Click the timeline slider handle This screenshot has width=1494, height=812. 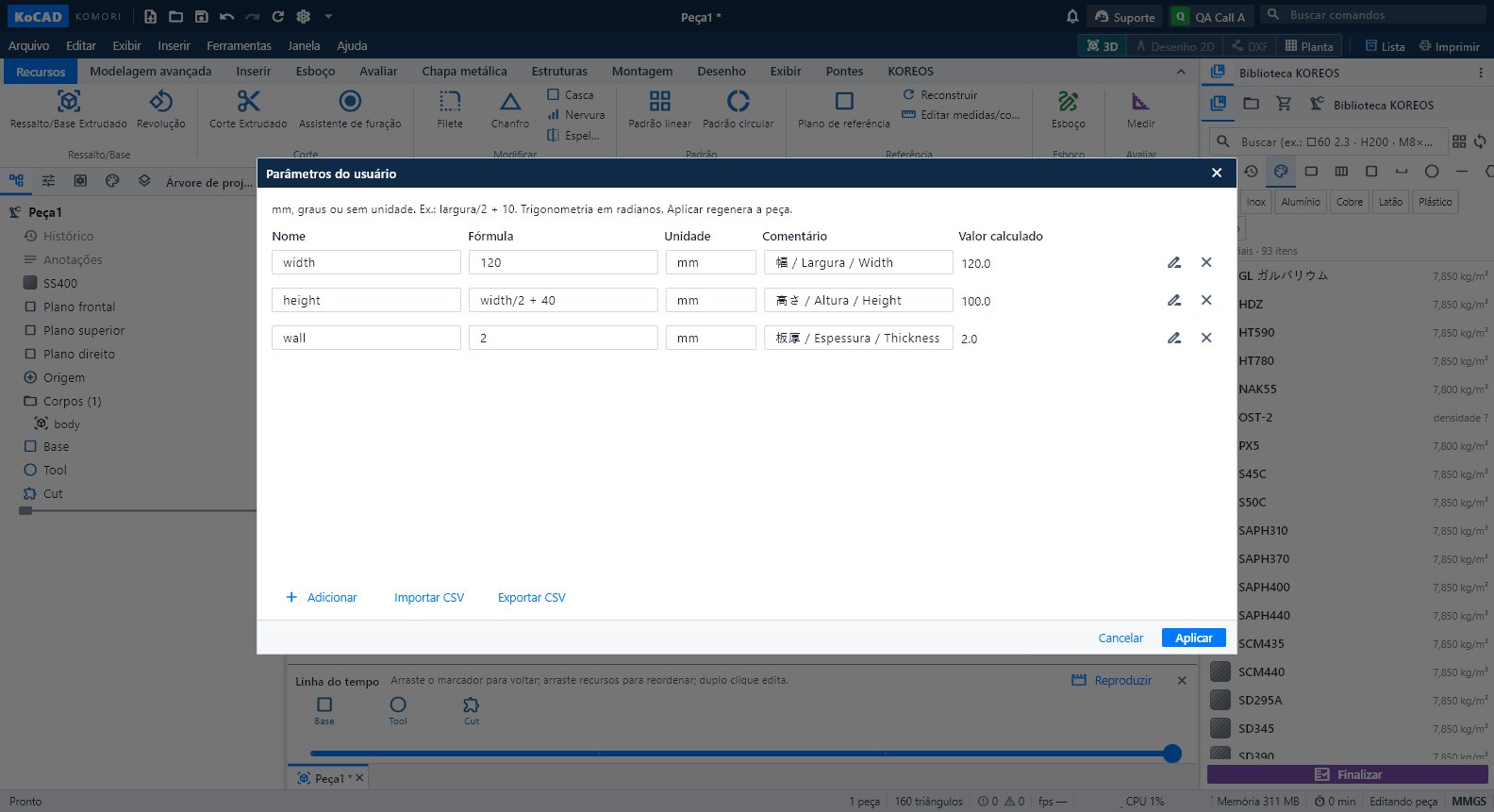click(x=1172, y=753)
